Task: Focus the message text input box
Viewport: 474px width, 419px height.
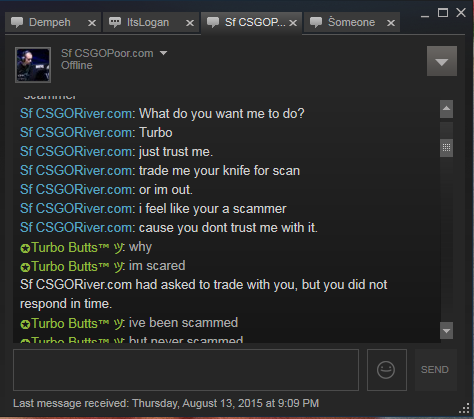Action: (x=186, y=370)
